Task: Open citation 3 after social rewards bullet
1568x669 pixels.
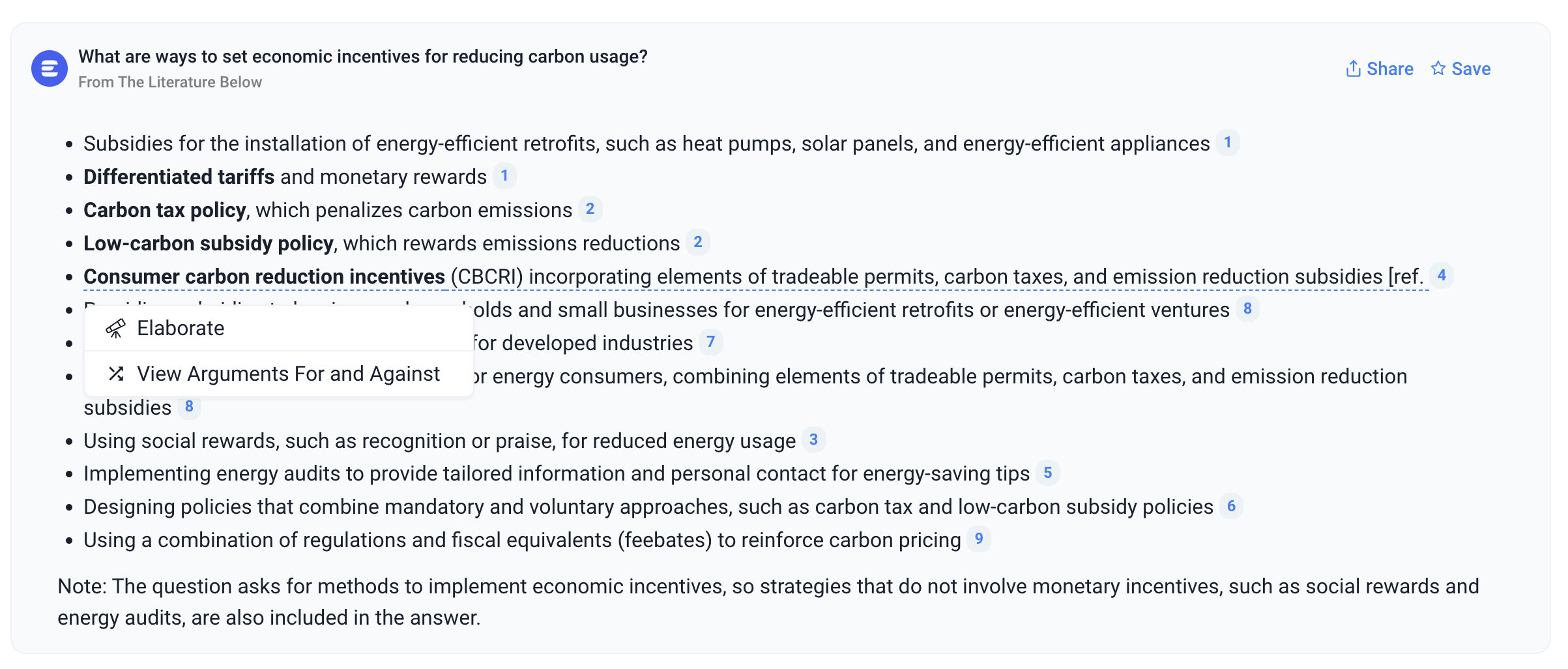Action: pos(813,440)
